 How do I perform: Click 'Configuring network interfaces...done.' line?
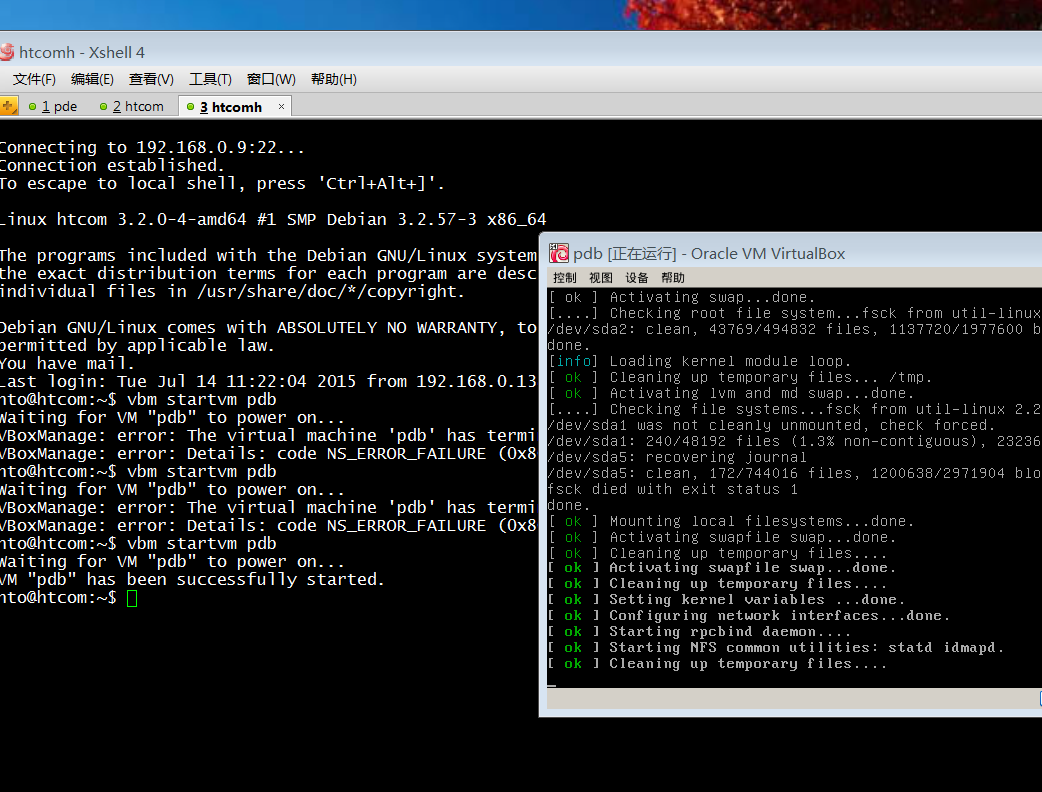pyautogui.click(x=749, y=616)
